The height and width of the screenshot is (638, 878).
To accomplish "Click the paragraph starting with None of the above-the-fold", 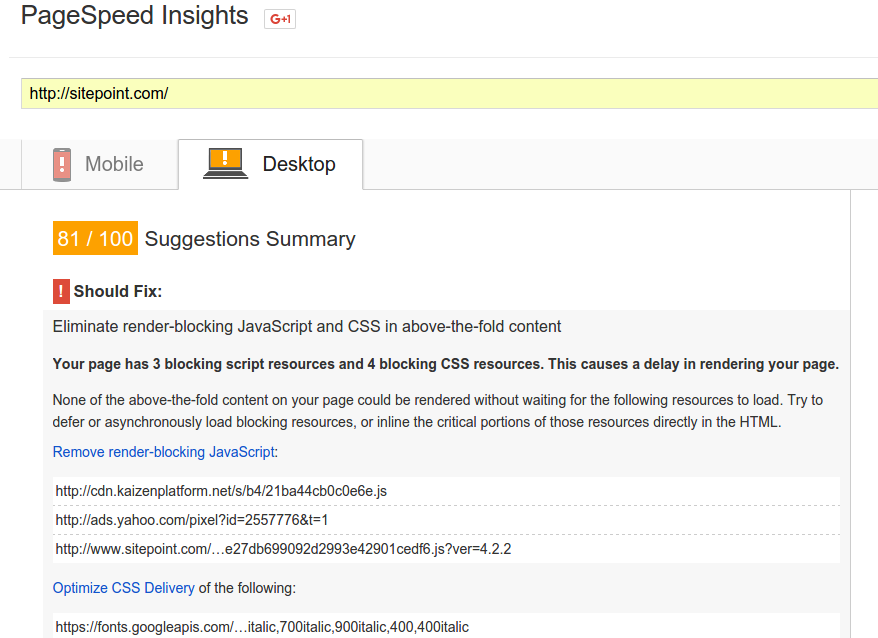I will pyautogui.click(x=437, y=410).
